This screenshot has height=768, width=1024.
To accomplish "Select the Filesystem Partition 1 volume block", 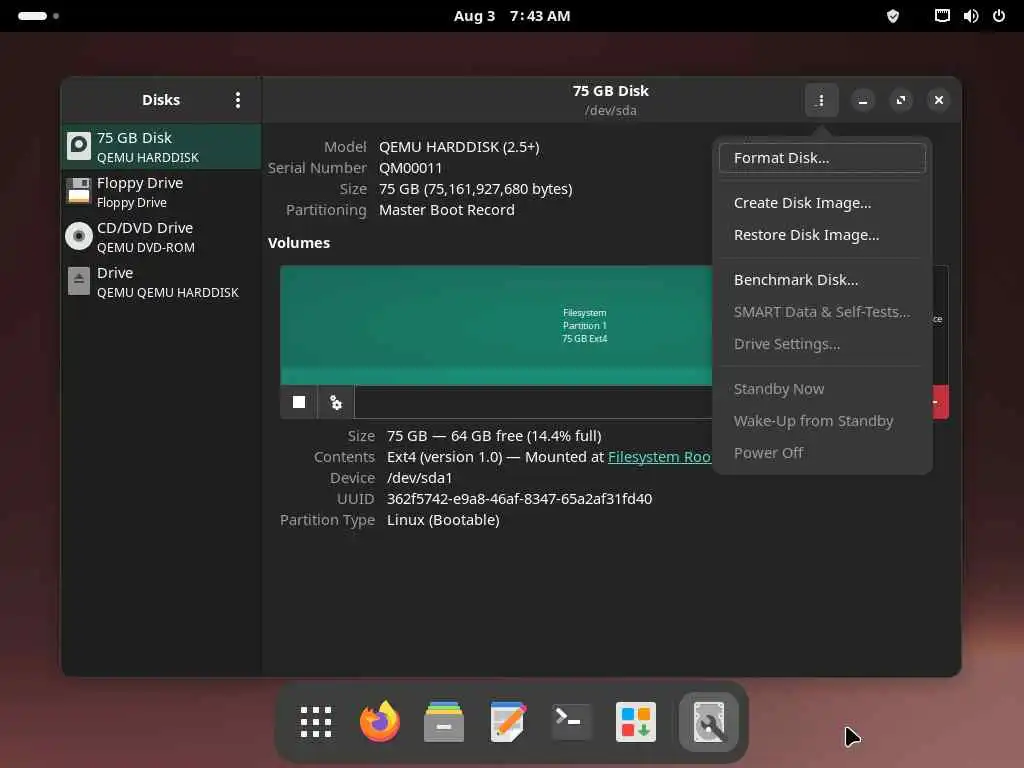I will point(496,325).
